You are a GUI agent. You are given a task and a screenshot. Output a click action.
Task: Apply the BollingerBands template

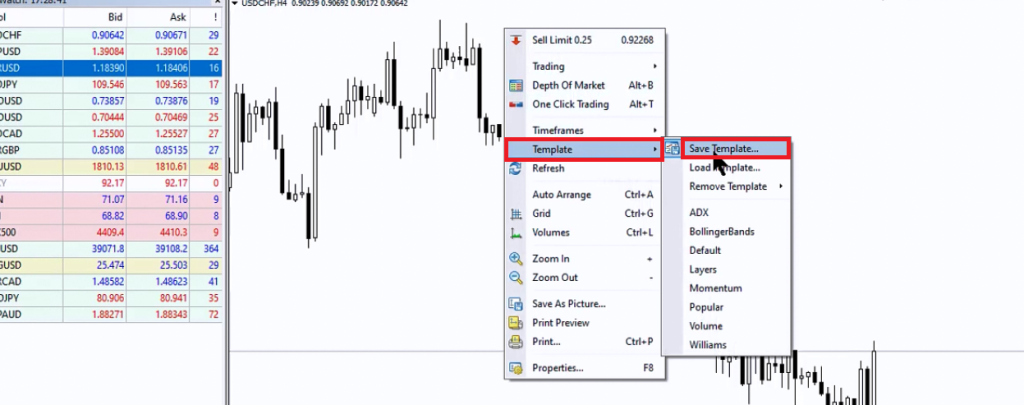click(726, 231)
